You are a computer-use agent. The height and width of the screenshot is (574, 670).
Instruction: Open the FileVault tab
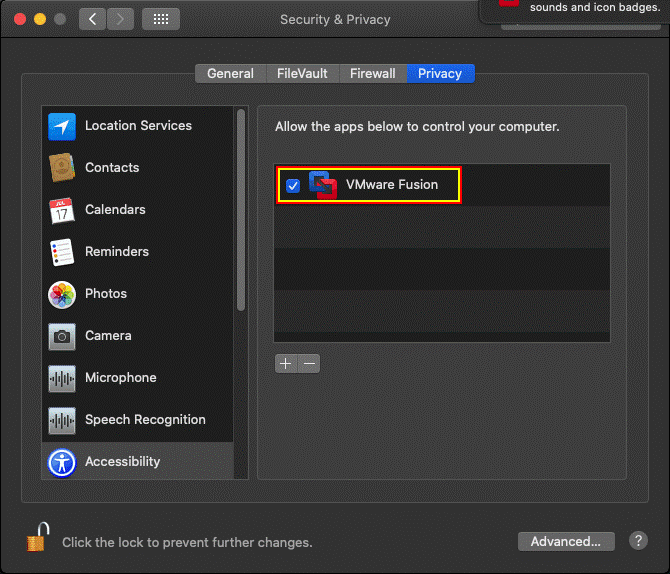(x=303, y=73)
